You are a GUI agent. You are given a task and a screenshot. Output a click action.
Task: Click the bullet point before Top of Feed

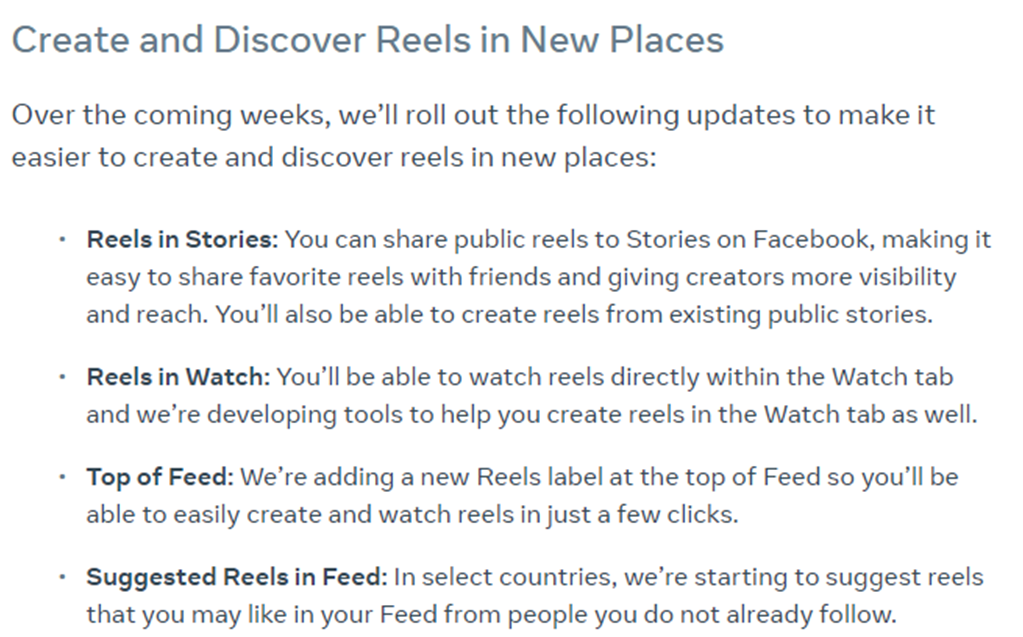point(63,477)
